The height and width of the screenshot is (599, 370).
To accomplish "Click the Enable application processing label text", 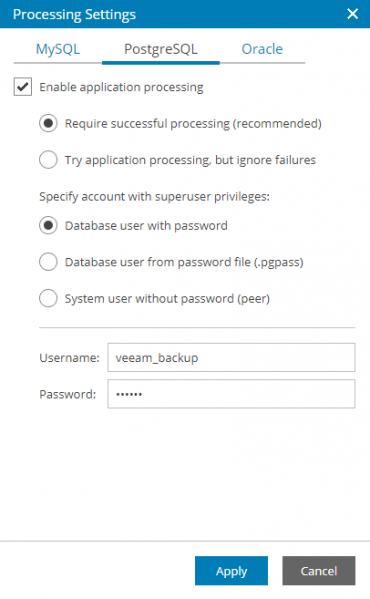I will pyautogui.click(x=121, y=87).
